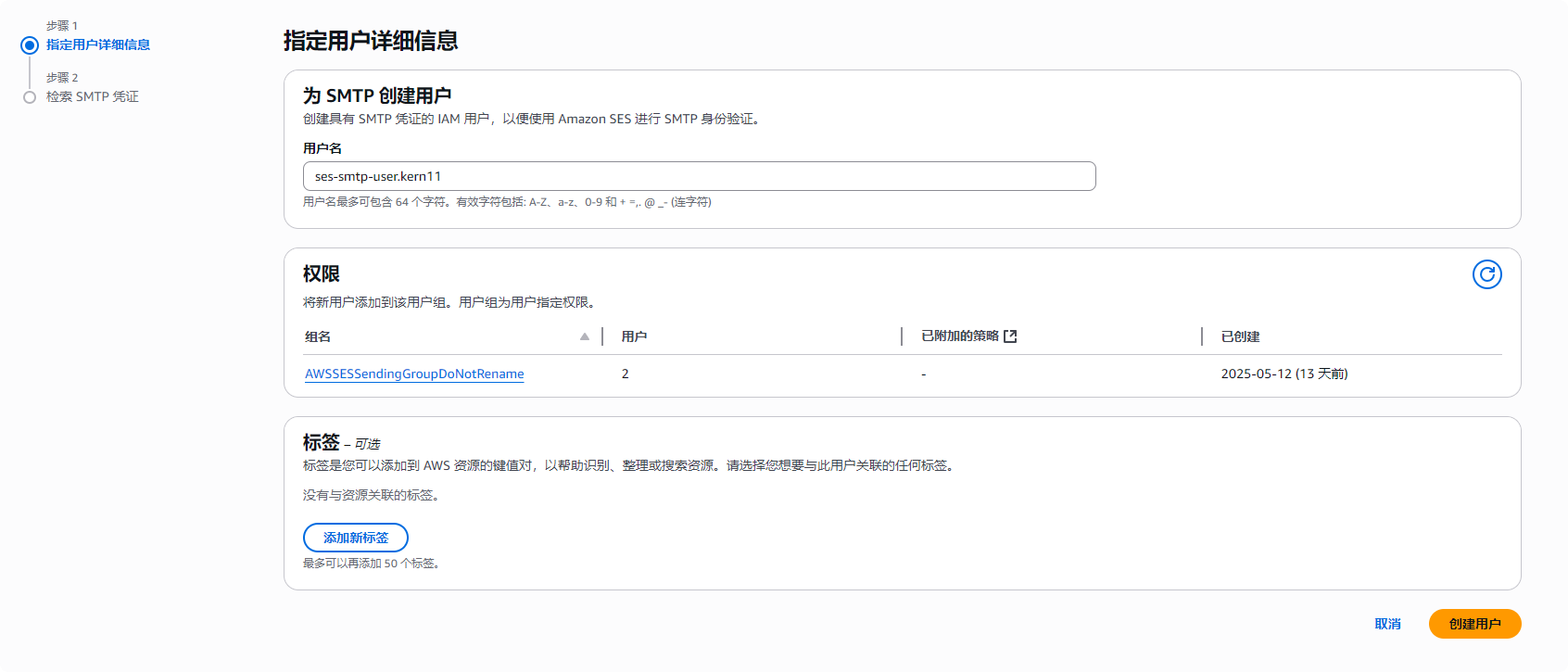This screenshot has height=672, width=1568.
Task: Select step 1 radio indicator
Action: pos(30,44)
